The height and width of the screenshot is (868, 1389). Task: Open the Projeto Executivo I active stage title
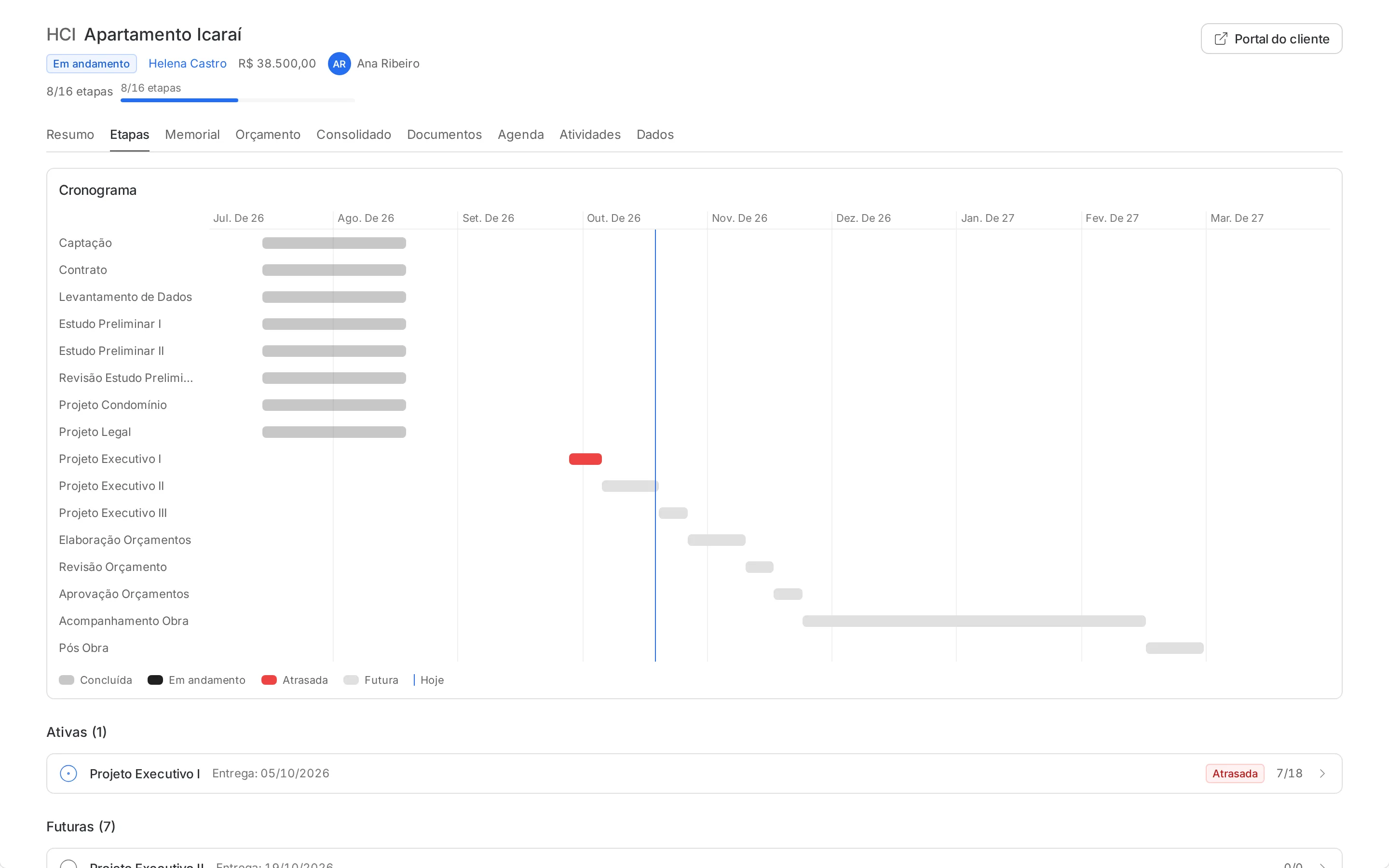pyautogui.click(x=145, y=773)
